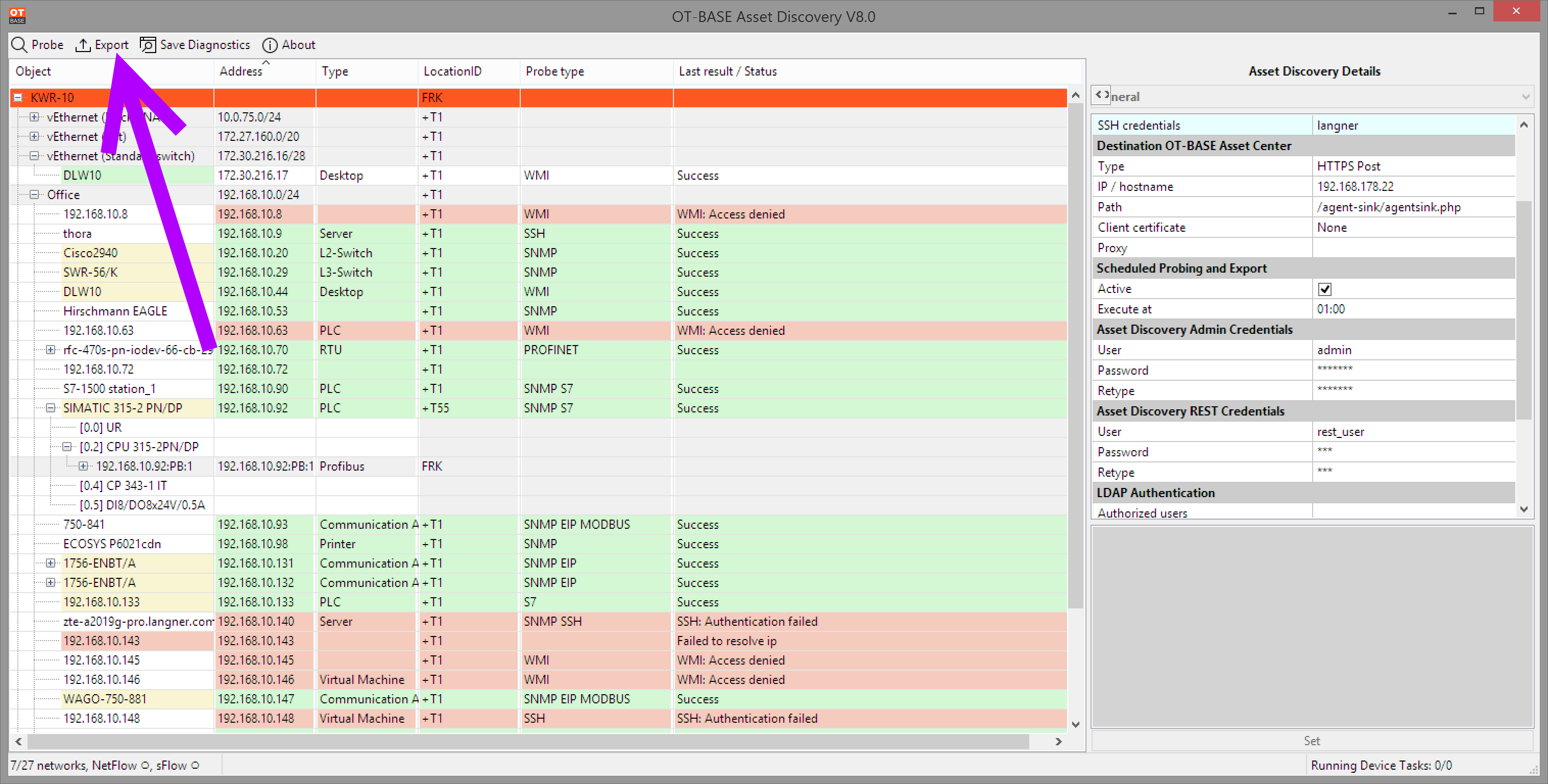Image resolution: width=1548 pixels, height=784 pixels.
Task: Click the details panel navigation arrows icon
Action: coord(1102,95)
